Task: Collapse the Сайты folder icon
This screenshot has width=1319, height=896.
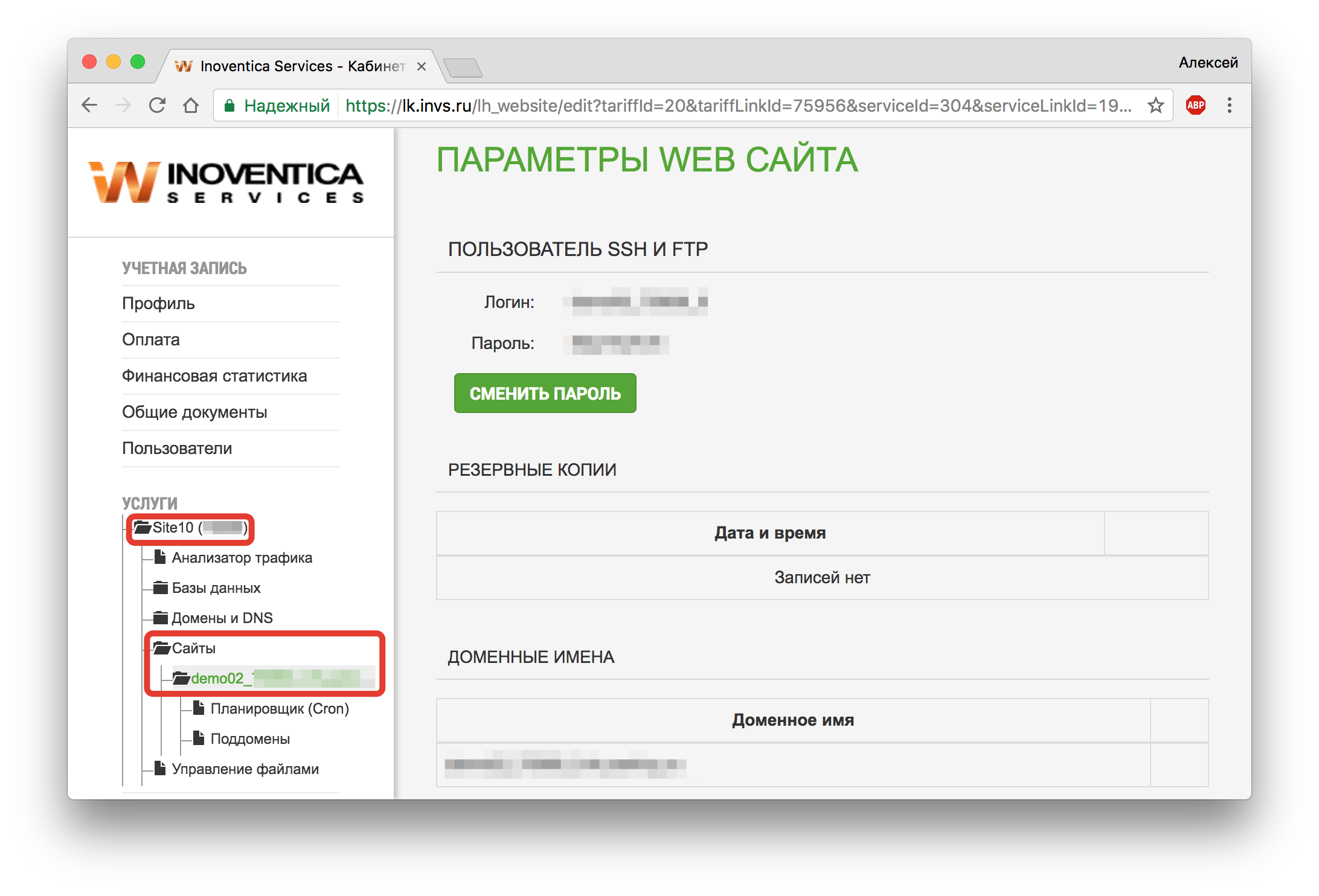Action: click(162, 648)
